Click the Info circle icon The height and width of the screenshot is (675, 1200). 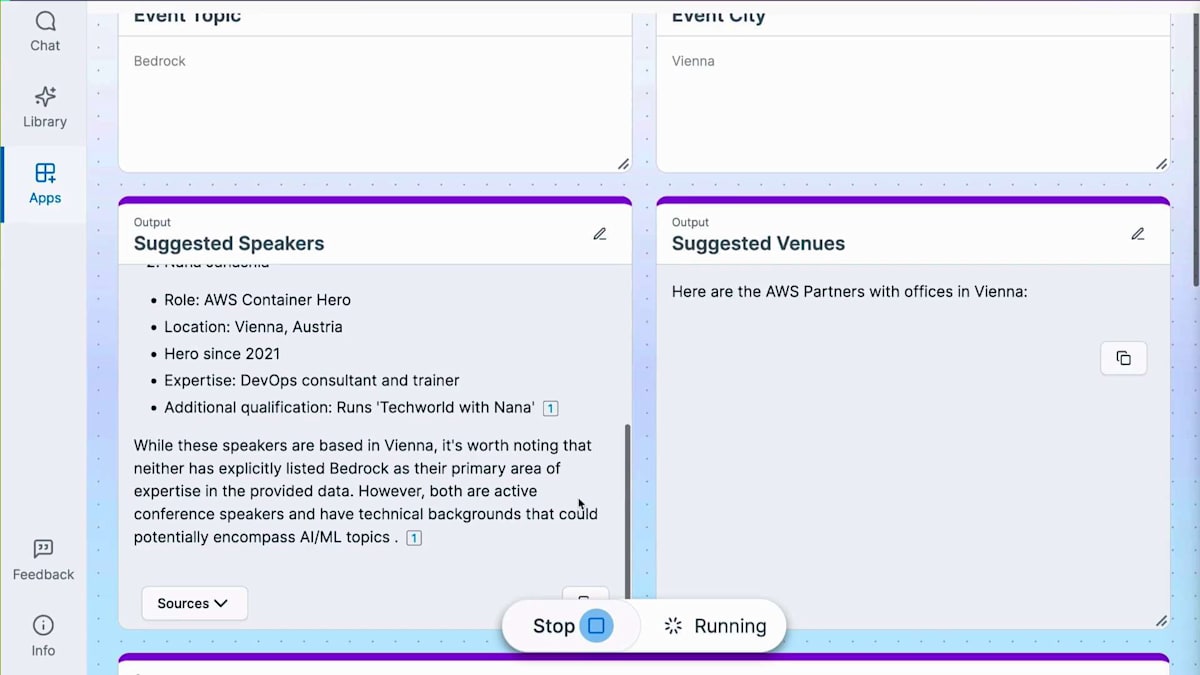coord(43,636)
